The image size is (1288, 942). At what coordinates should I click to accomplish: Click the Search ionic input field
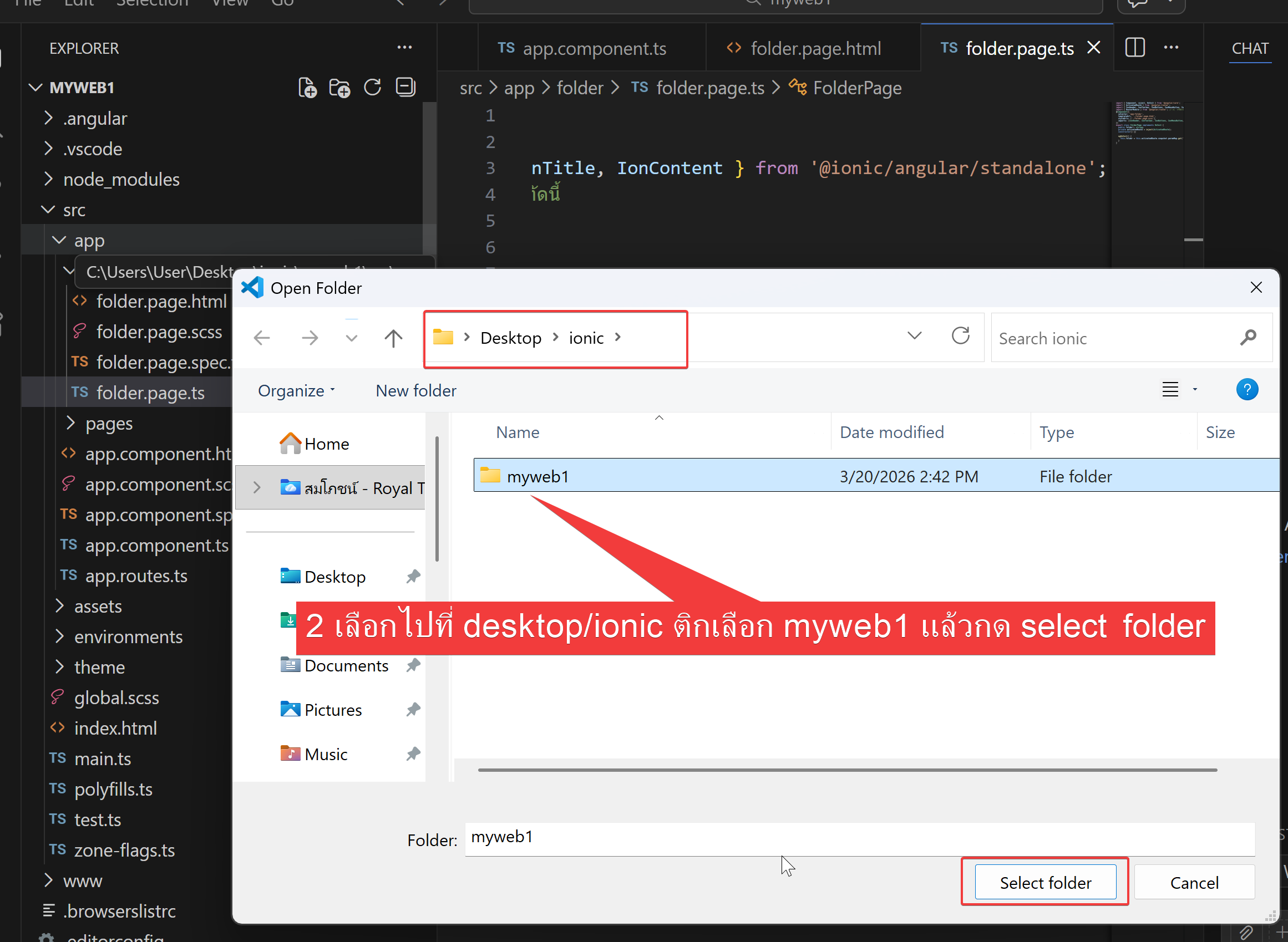[x=1112, y=338]
